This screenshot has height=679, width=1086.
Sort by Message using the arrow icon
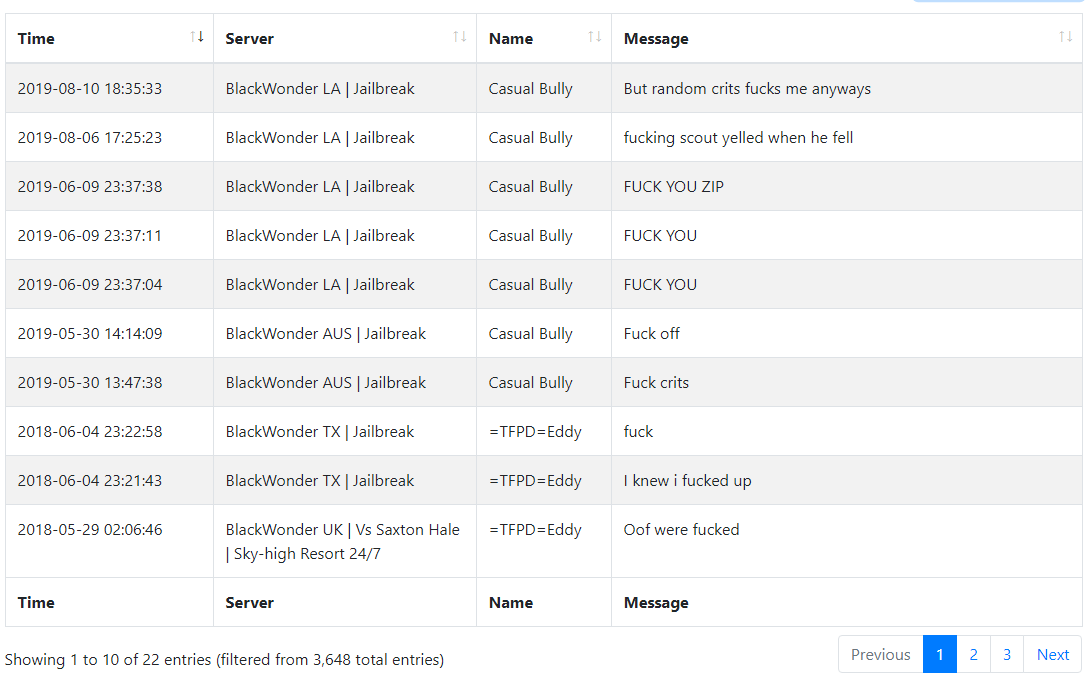click(x=1066, y=37)
